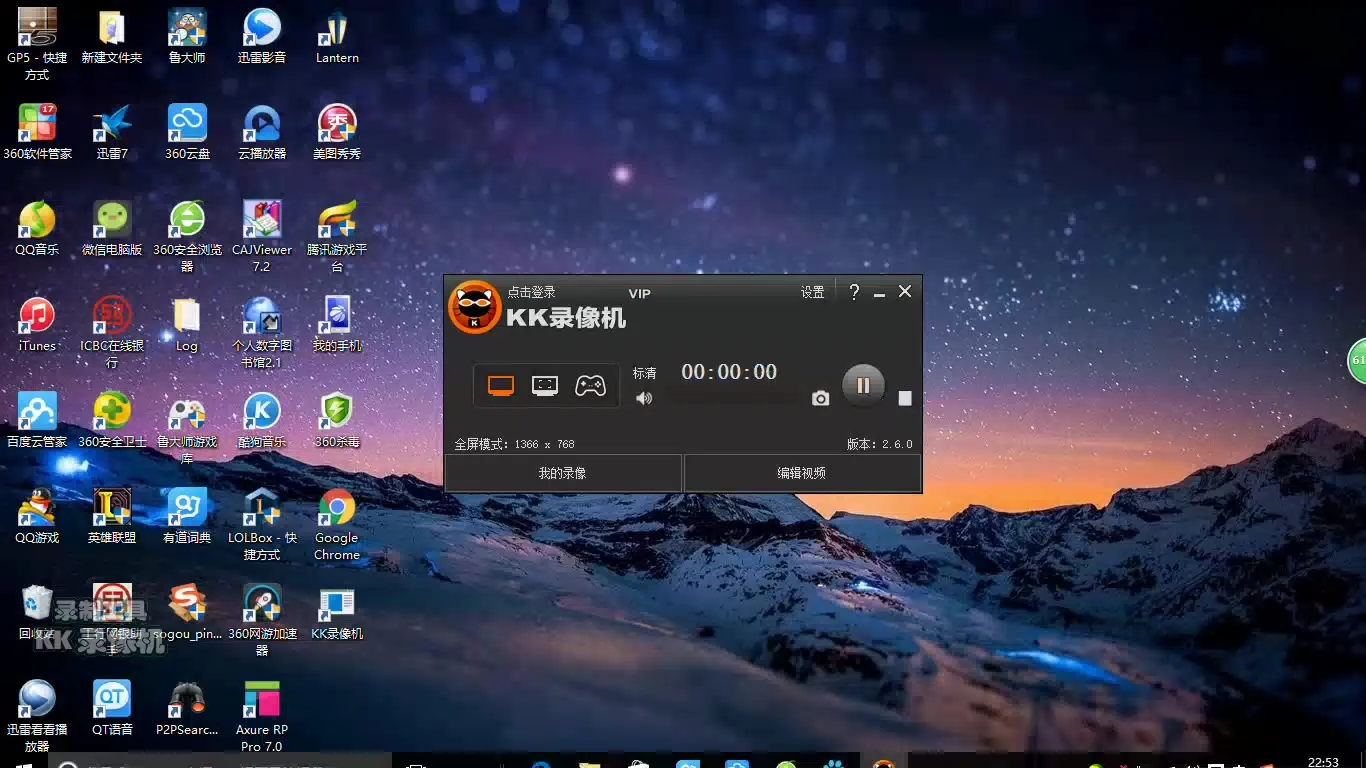Select the 迅雷影音 desktop icon

pos(262,36)
